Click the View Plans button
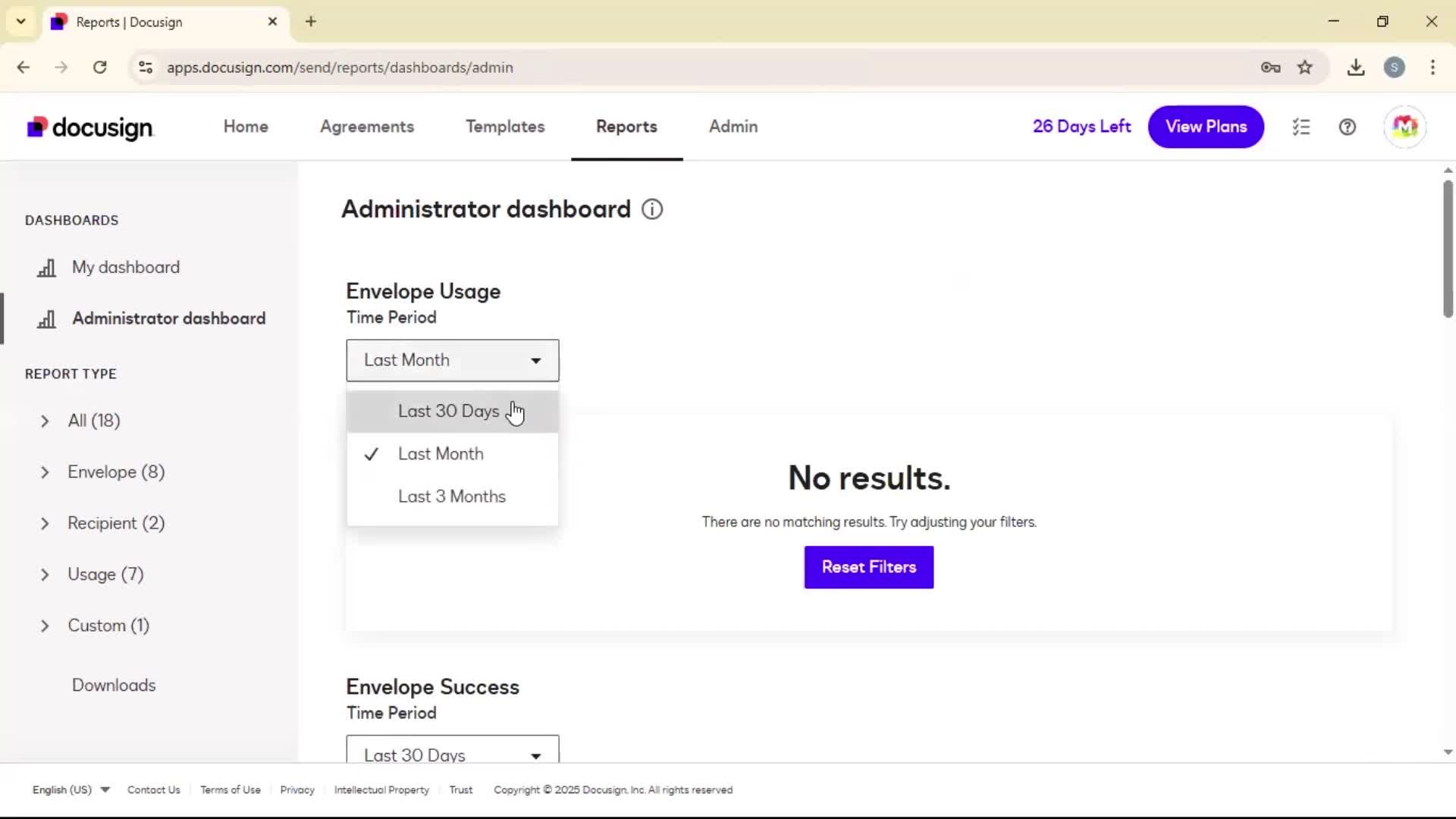1456x819 pixels. pos(1206,127)
